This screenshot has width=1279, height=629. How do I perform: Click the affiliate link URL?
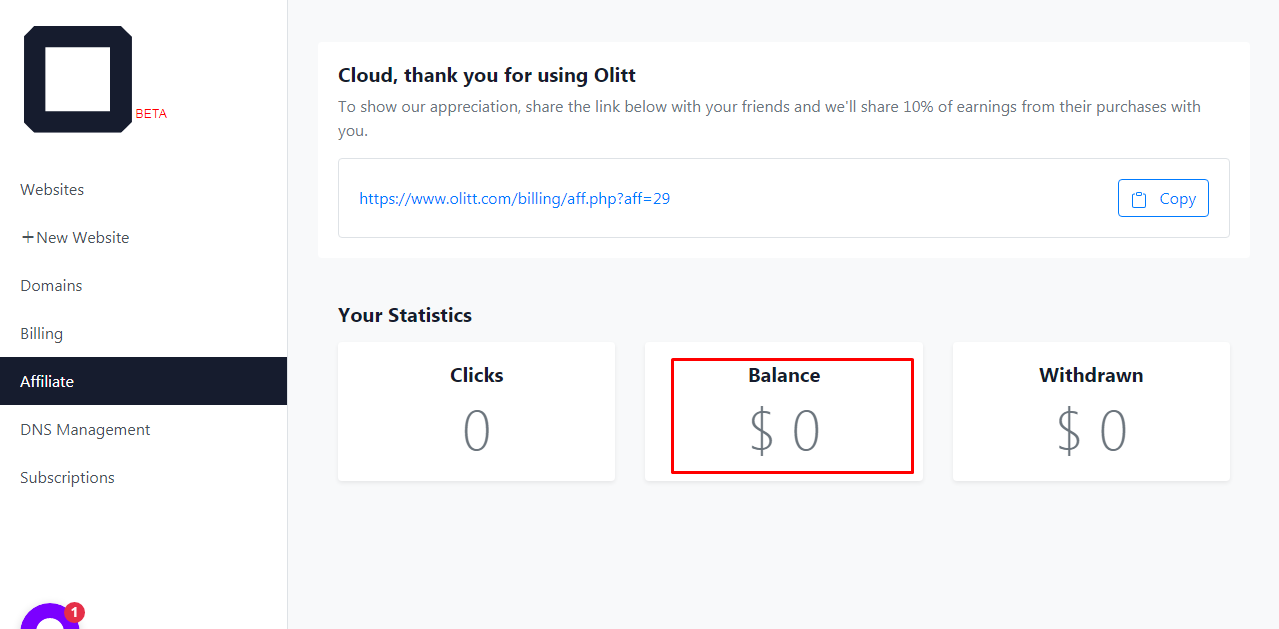coord(515,198)
